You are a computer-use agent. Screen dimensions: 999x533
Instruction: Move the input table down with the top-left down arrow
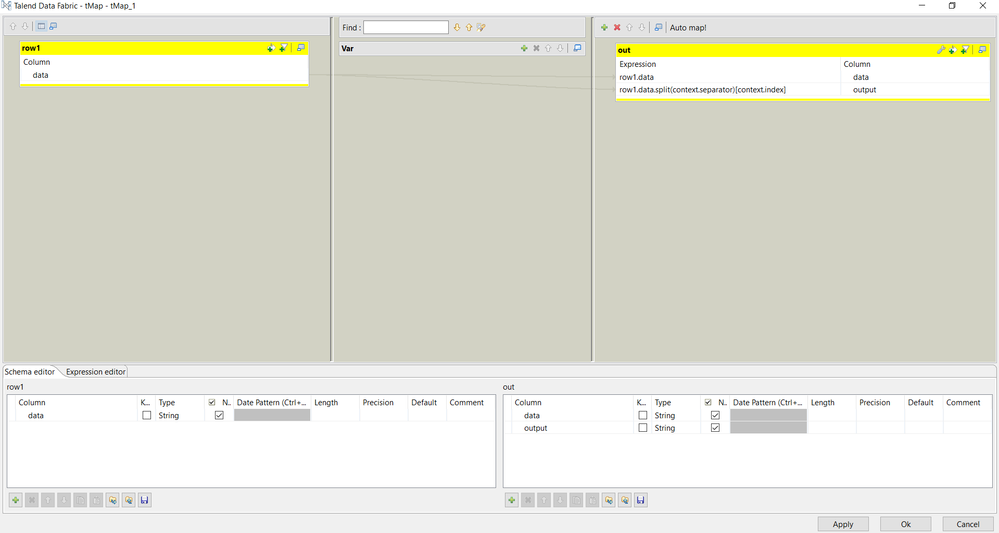pos(25,27)
